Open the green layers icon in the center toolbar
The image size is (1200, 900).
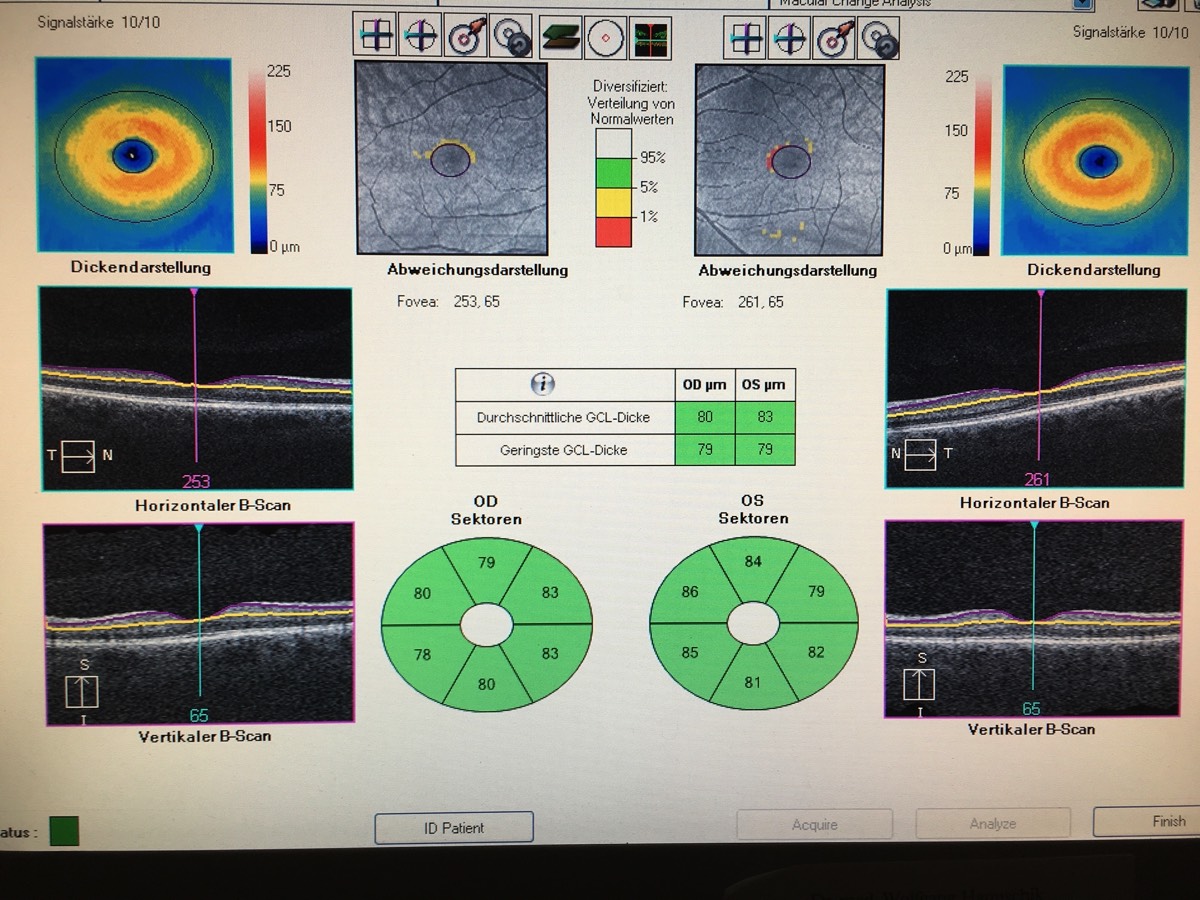[x=561, y=38]
